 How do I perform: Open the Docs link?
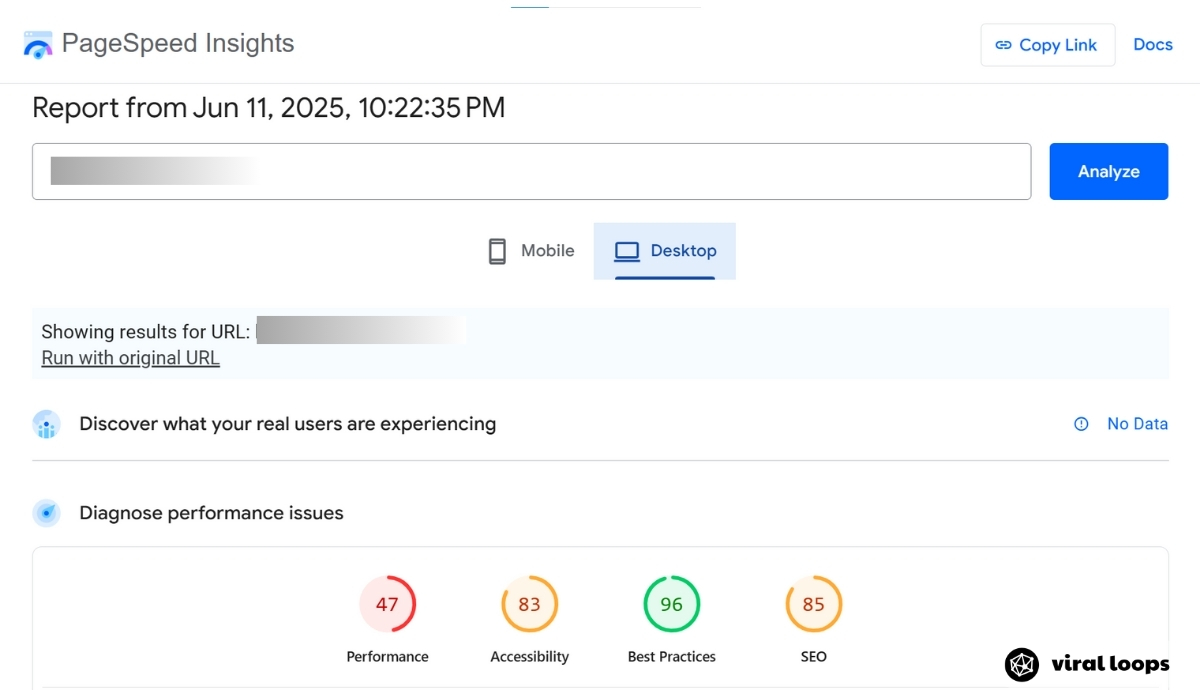pyautogui.click(x=1153, y=45)
